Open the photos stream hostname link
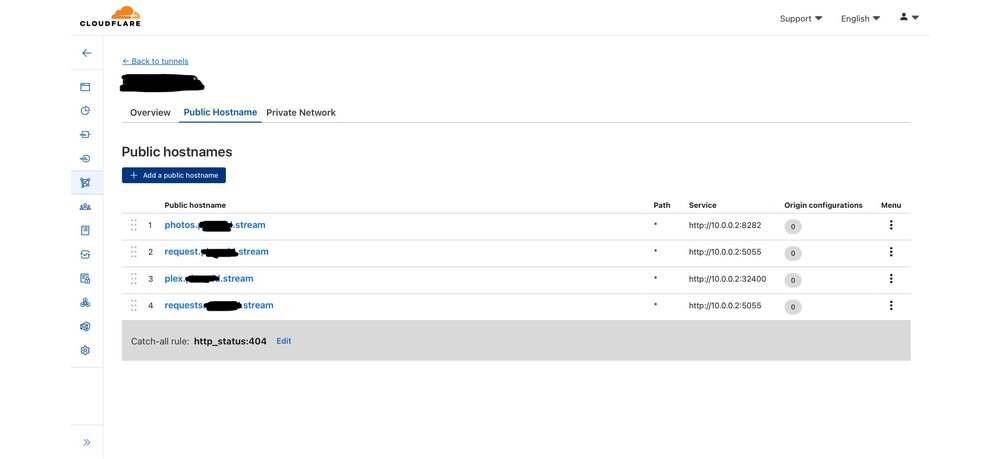 pyautogui.click(x=215, y=225)
